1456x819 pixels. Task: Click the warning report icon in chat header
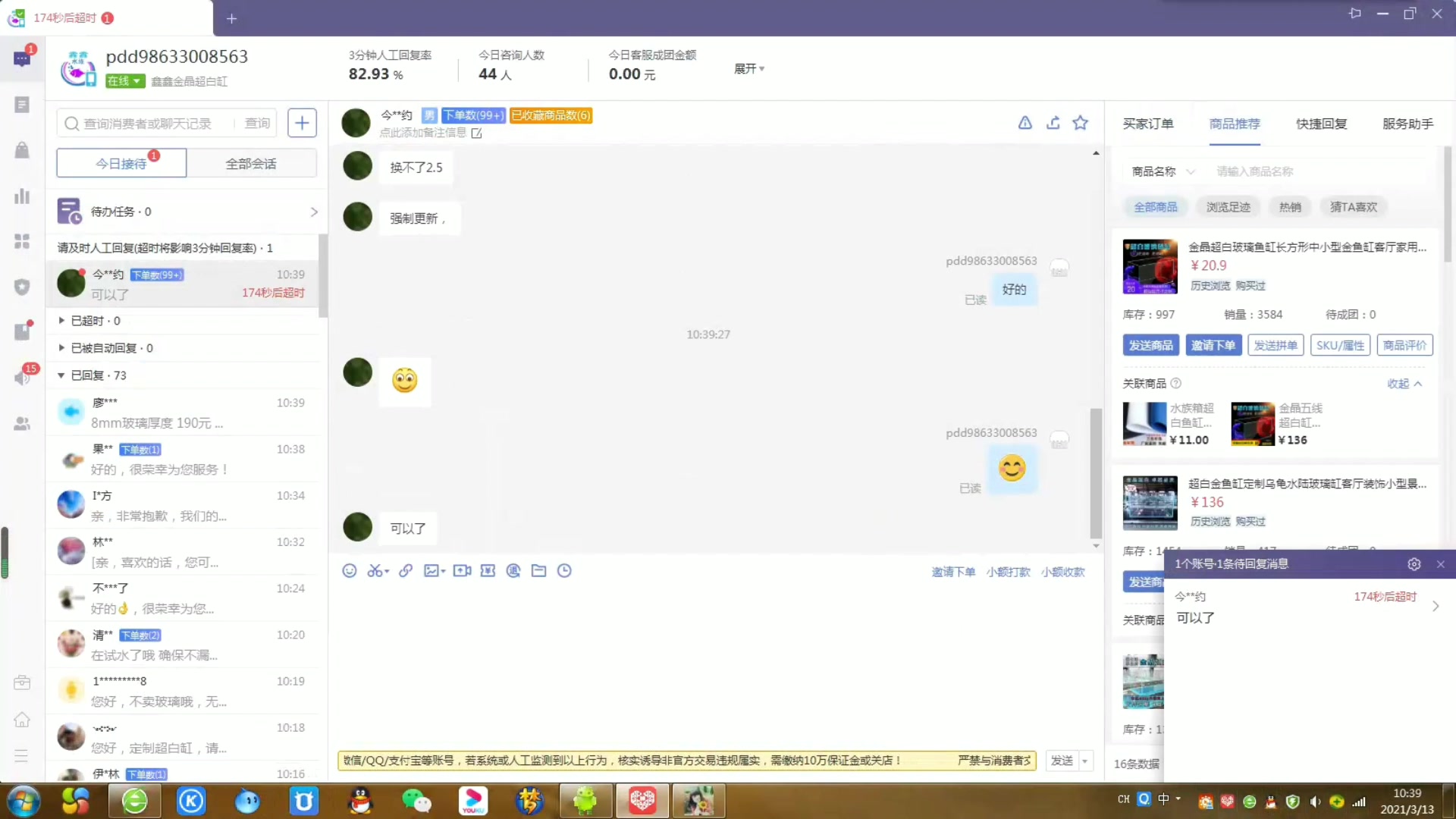pos(1025,123)
